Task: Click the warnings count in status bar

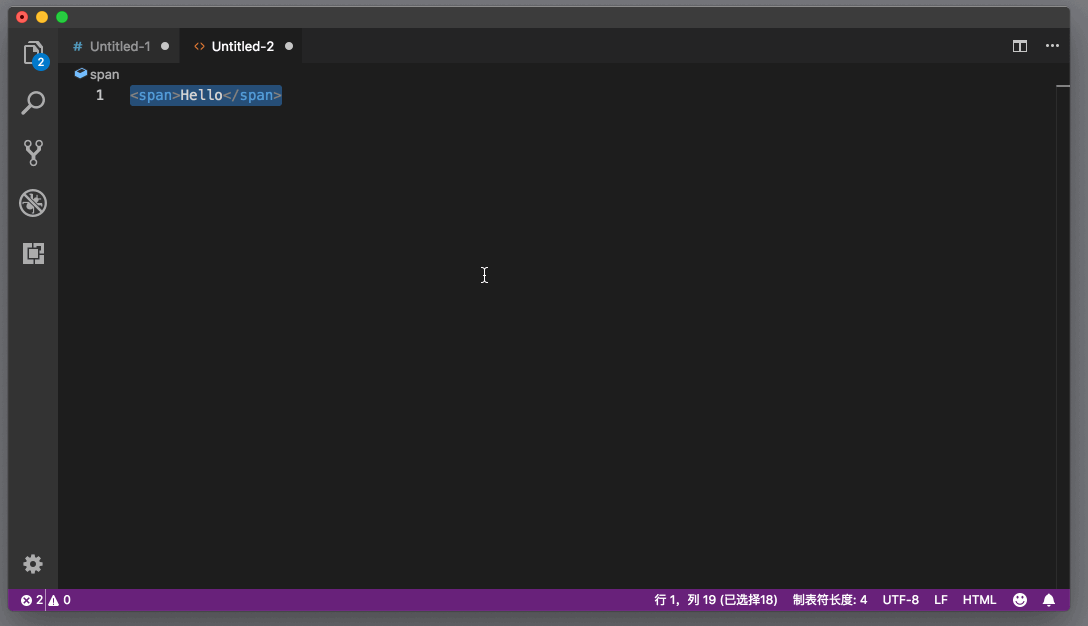Action: 60,600
